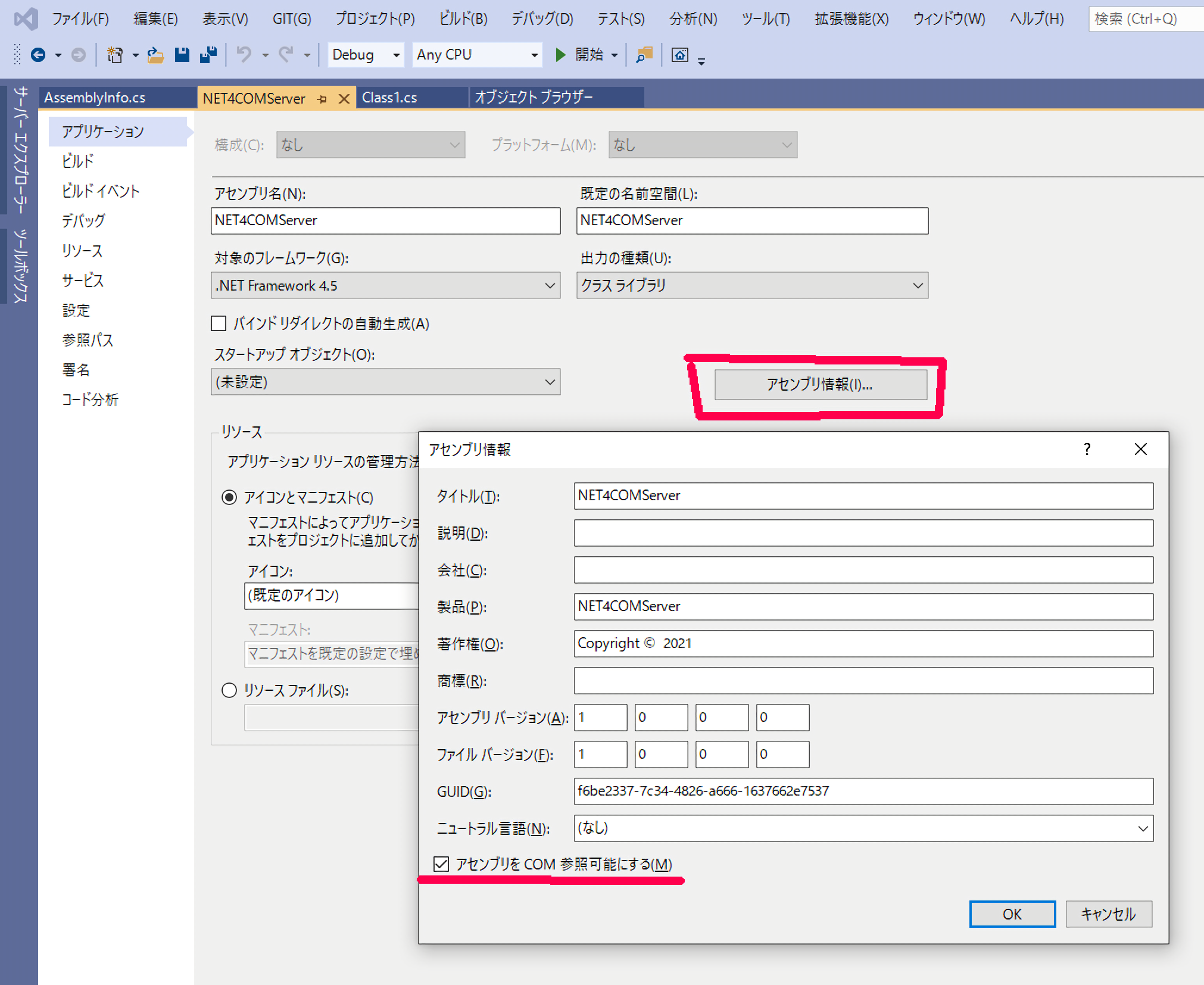
Task: Click OK in the assembly info dialog
Action: click(x=1012, y=914)
